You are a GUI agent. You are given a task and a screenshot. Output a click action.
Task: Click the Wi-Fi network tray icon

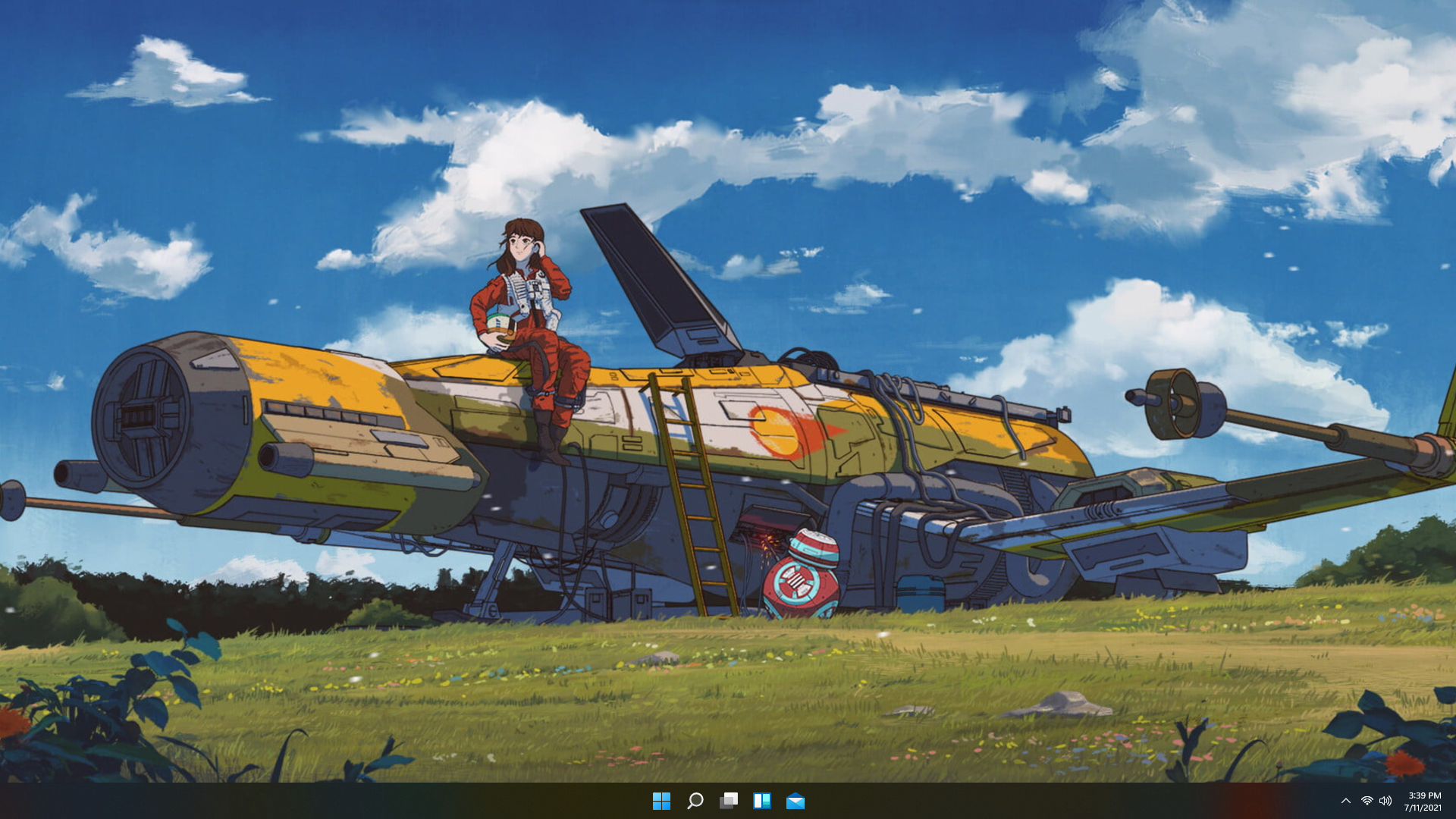(1367, 801)
